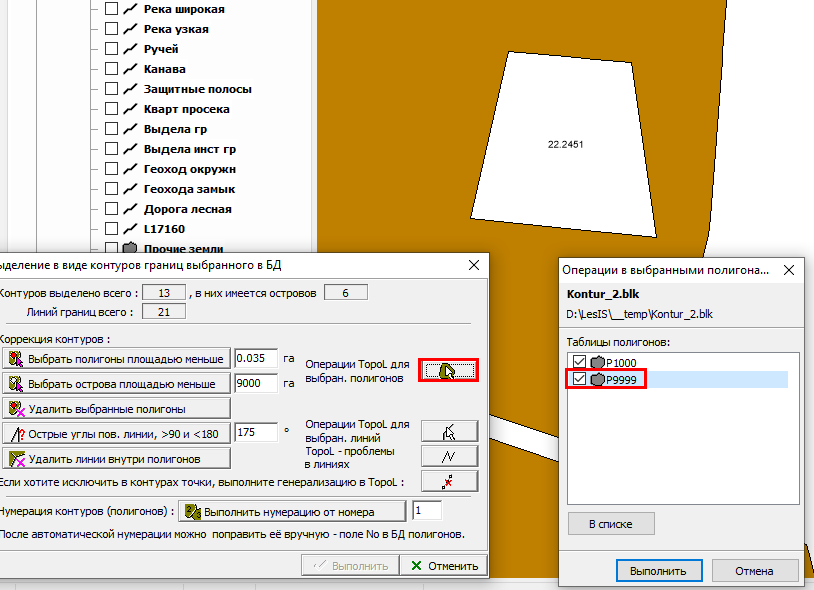Click the line icon of Ручей

click(x=130, y=49)
